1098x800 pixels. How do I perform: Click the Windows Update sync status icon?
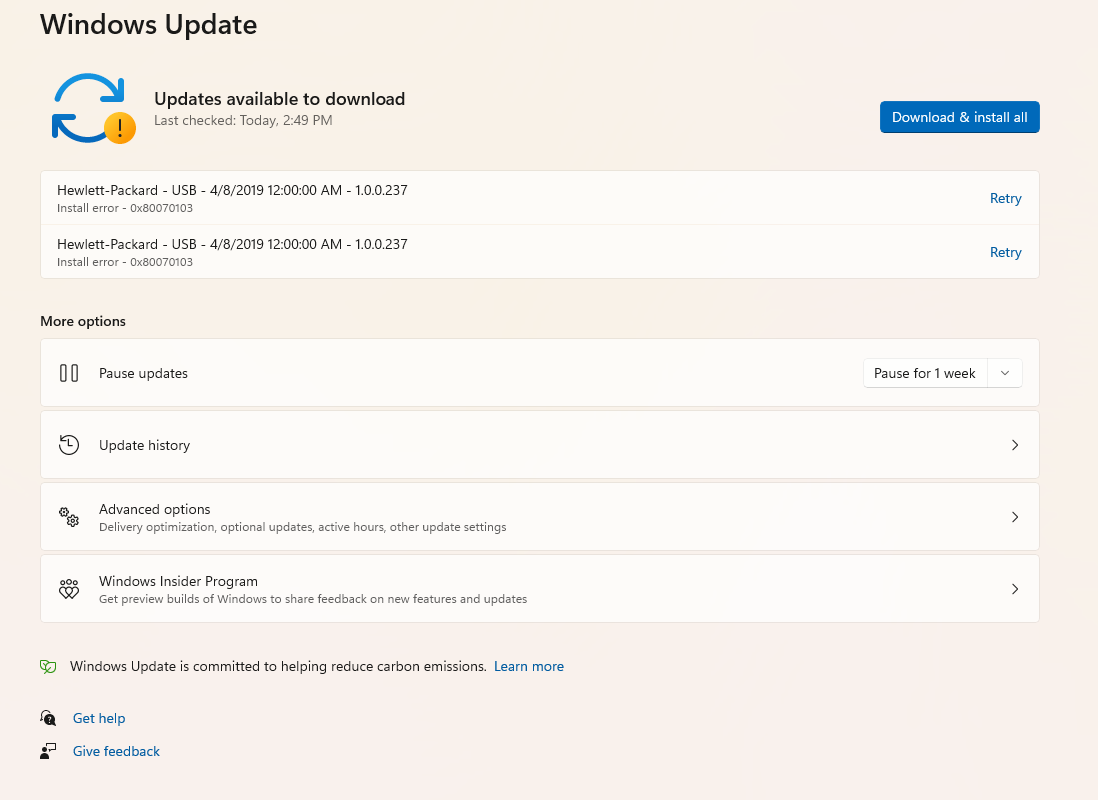click(x=92, y=109)
